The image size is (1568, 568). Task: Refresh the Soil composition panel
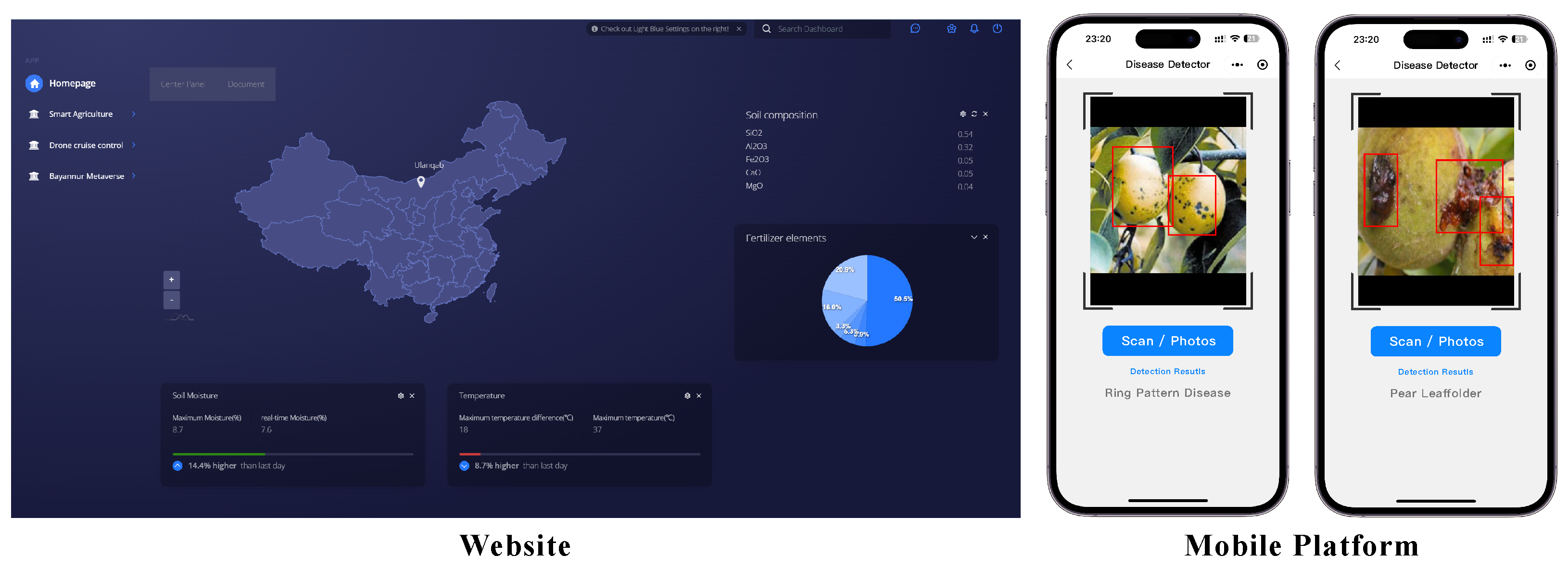[974, 114]
